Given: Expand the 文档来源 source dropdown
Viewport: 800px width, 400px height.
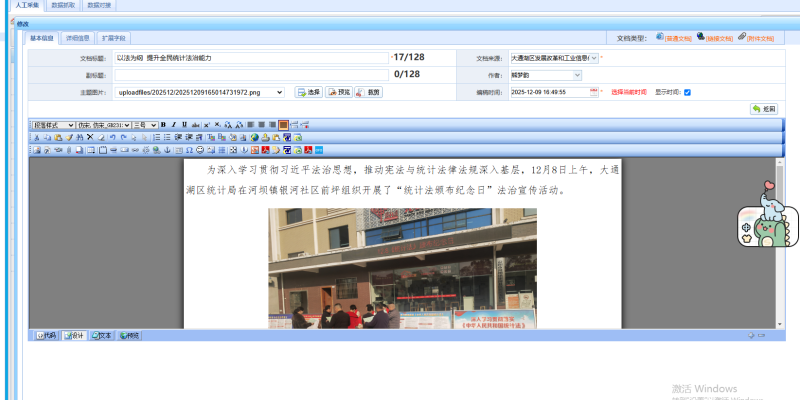Looking at the screenshot, I should click(x=594, y=58).
